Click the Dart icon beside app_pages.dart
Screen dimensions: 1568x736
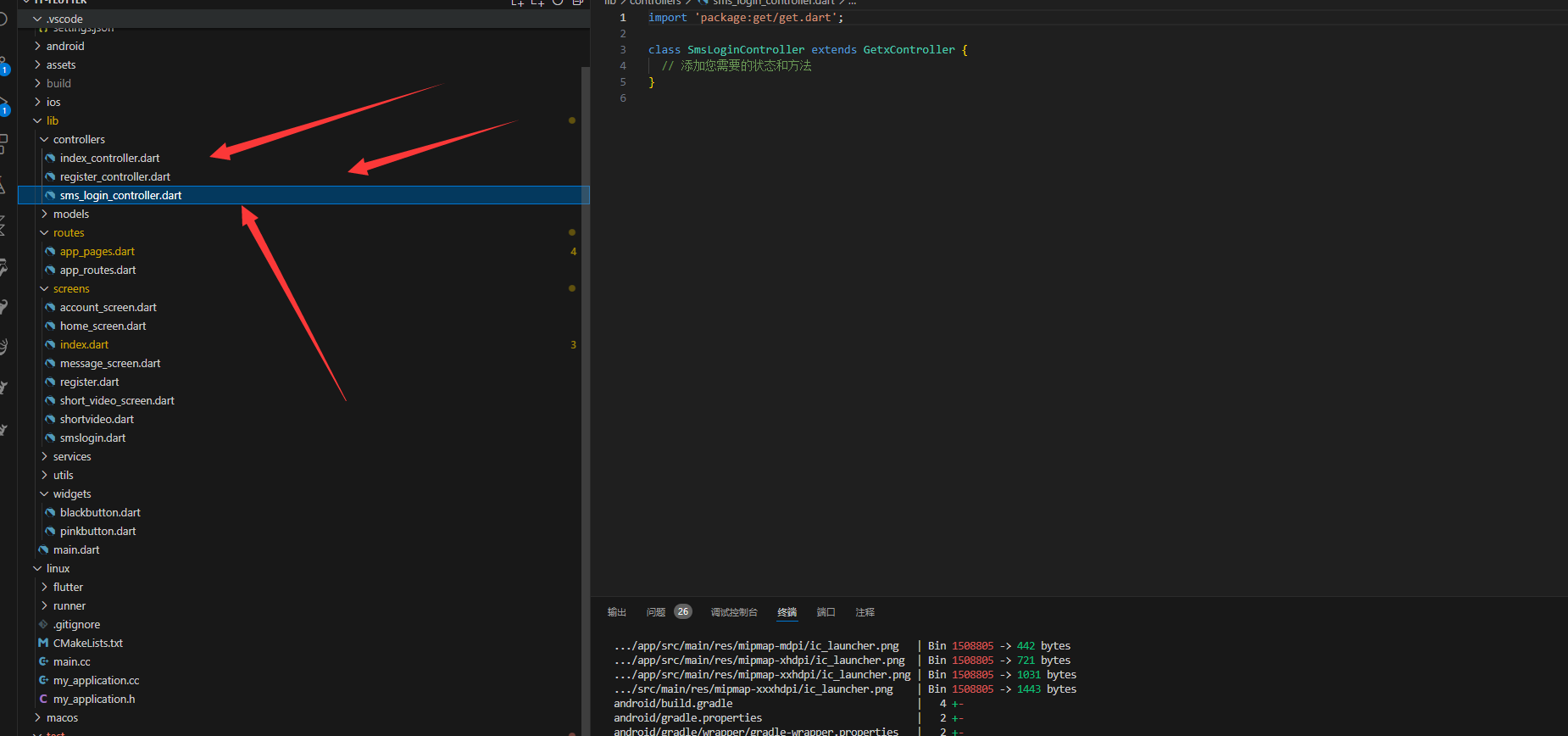[50, 251]
